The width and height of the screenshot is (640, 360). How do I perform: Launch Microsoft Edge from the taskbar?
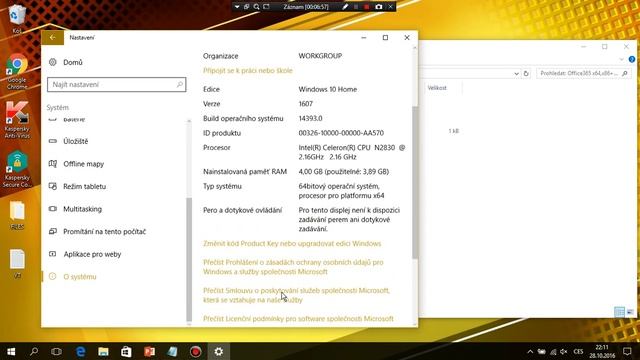click(80, 351)
